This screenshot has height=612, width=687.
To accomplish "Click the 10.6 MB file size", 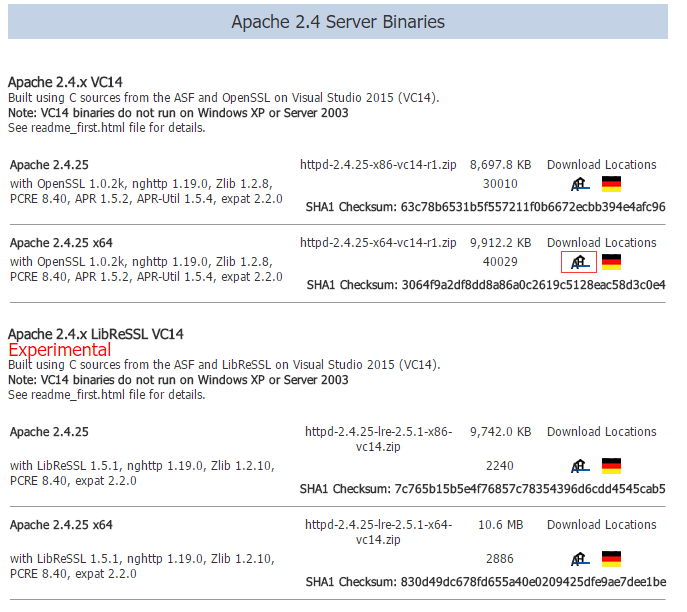I will [x=500, y=525].
